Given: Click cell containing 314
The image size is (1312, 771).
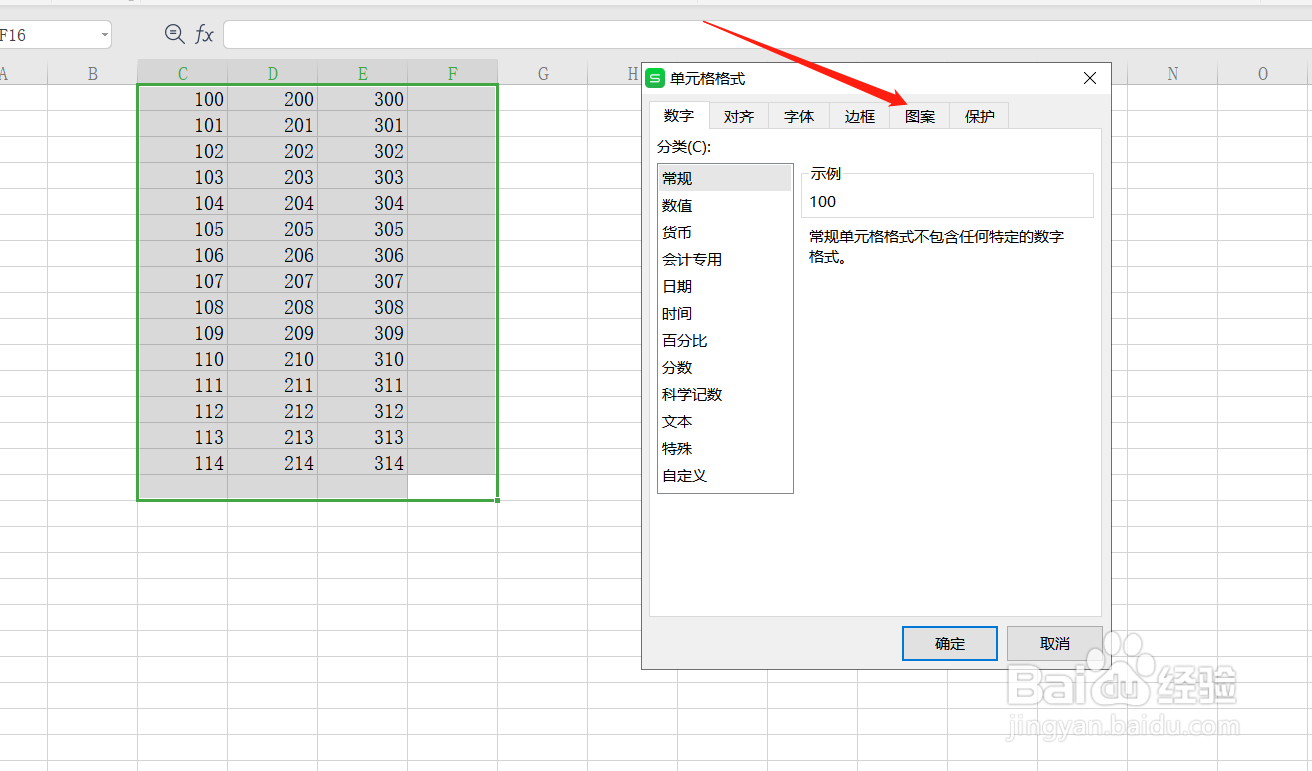Looking at the screenshot, I should (x=363, y=463).
